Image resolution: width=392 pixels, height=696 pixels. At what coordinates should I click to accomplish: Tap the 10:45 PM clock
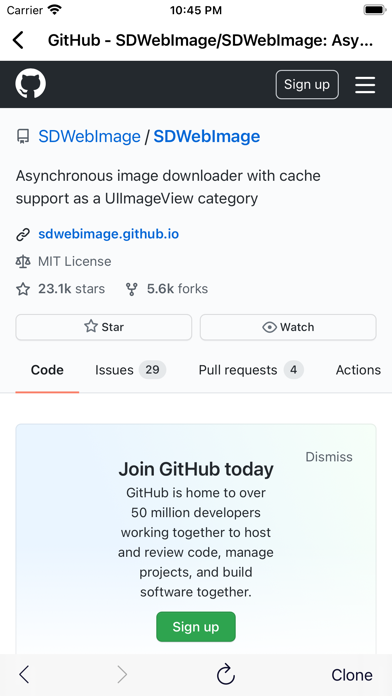(196, 10)
